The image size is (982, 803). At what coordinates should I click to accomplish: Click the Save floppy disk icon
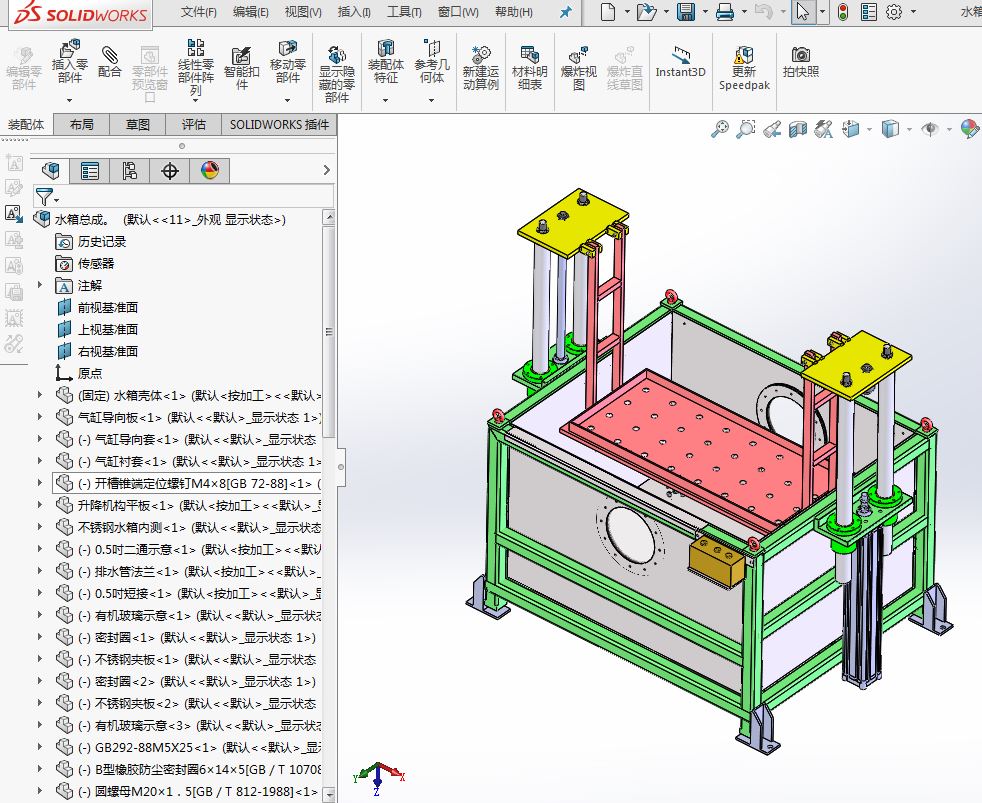tap(686, 11)
